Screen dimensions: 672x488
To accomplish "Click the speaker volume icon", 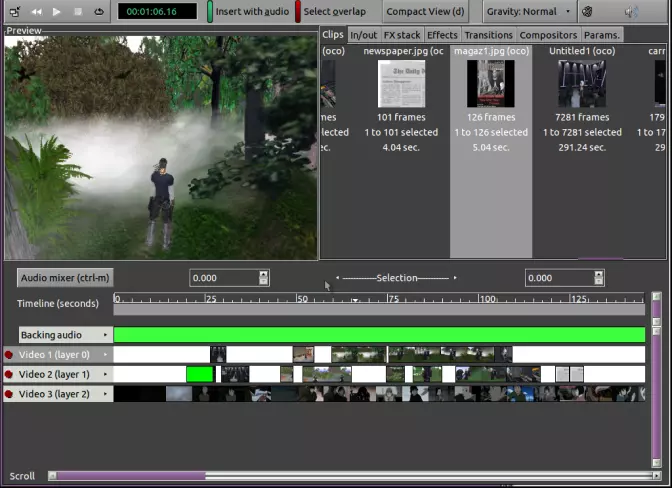I will (631, 12).
